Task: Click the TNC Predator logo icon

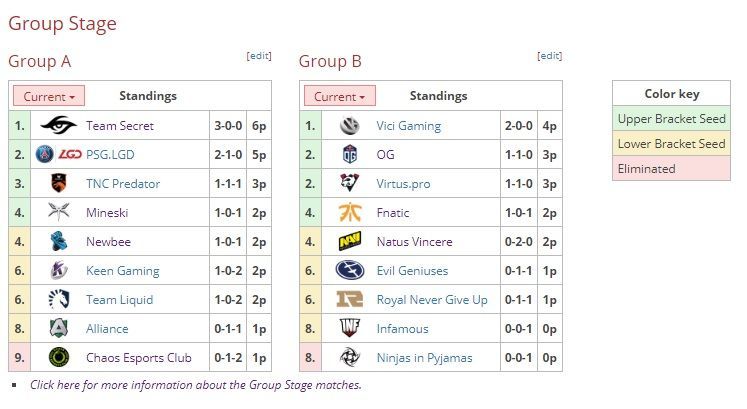Action: point(59,183)
